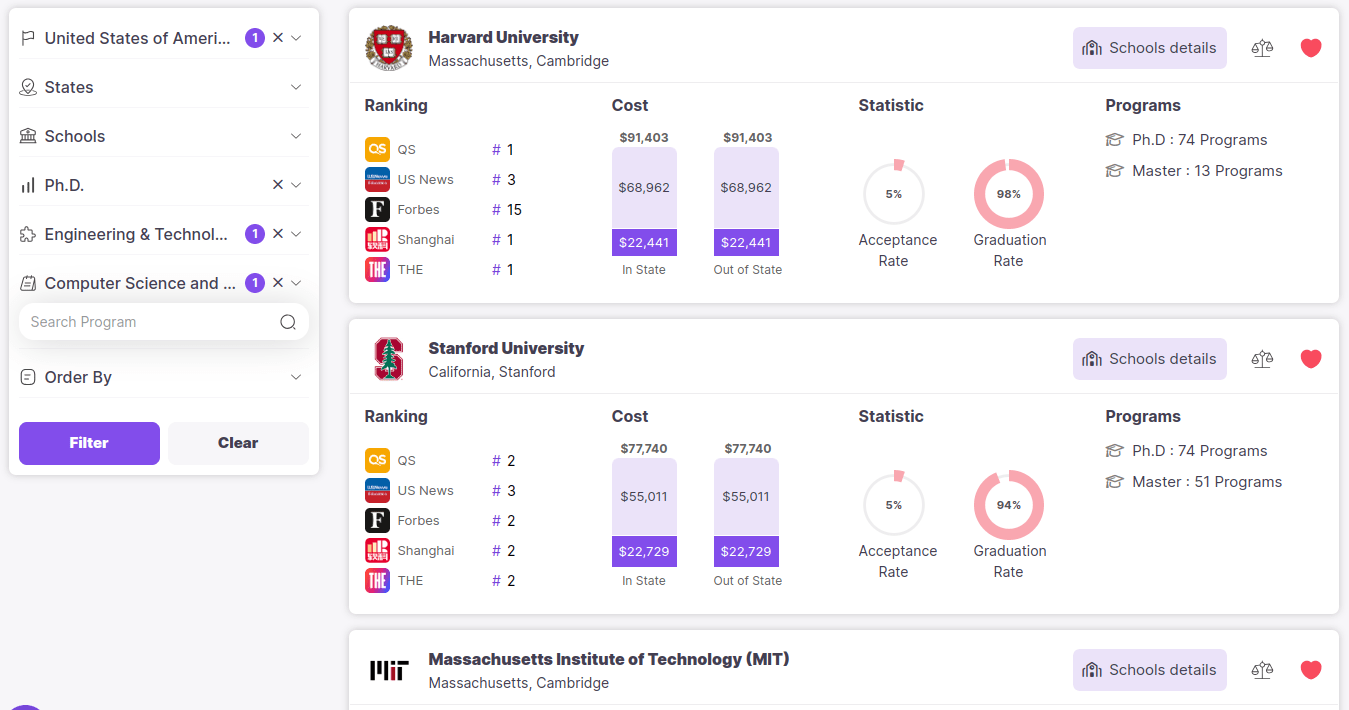Click the Harvard University crest logo

pos(388,47)
